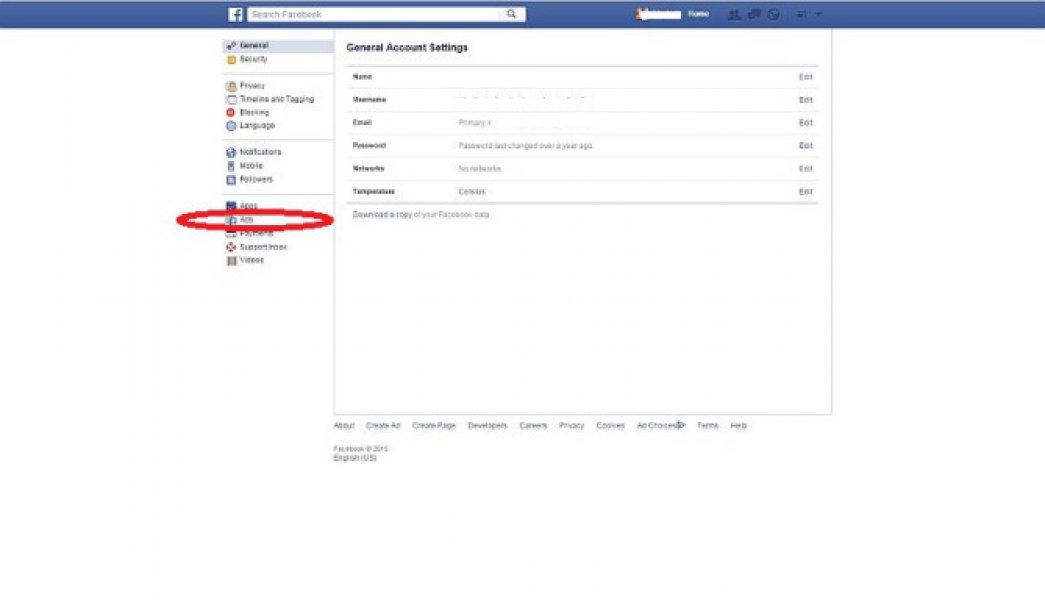Click the 'Celsius' temperature value

point(472,191)
